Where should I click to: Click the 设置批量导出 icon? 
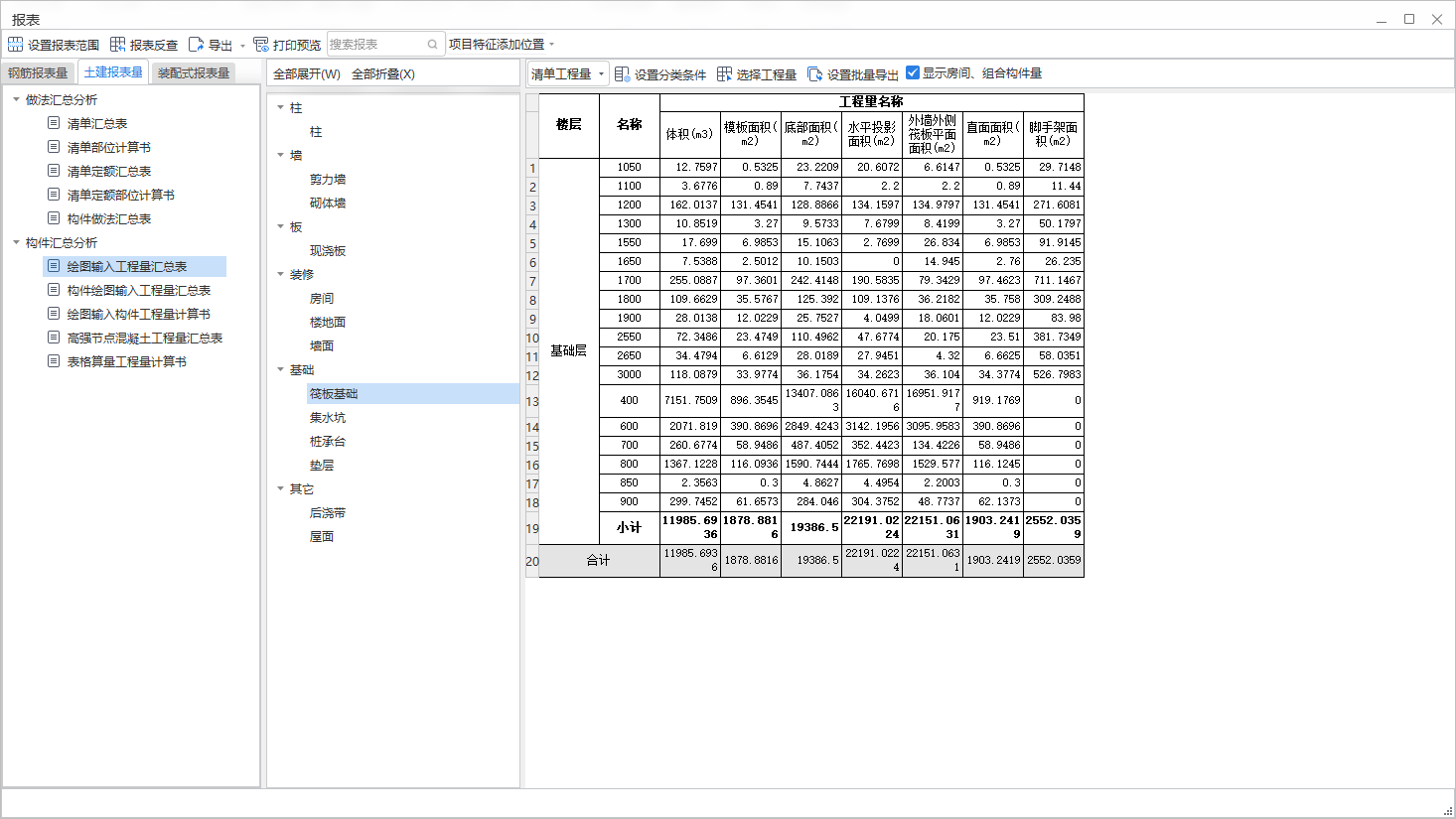(814, 74)
